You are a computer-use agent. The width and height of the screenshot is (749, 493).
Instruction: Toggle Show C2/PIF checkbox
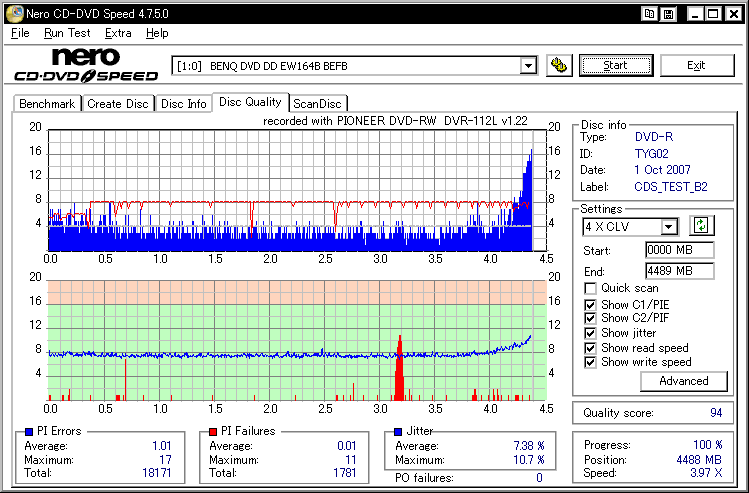(590, 318)
